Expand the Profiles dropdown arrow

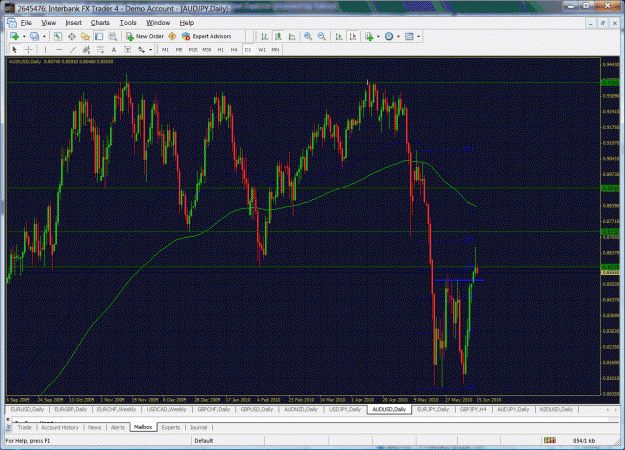pyautogui.click(x=44, y=36)
